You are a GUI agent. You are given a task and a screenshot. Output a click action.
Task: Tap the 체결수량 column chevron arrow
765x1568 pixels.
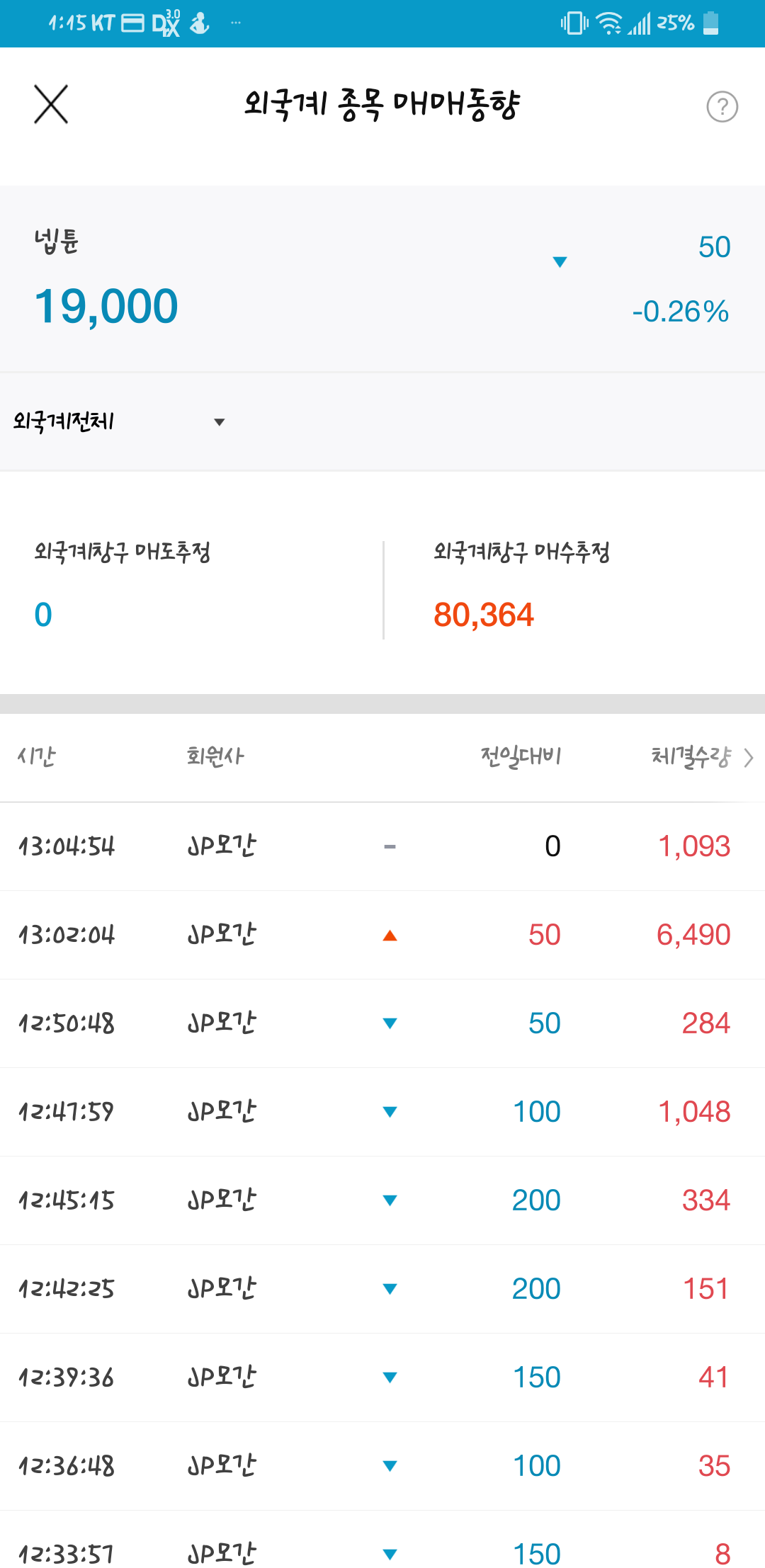pyautogui.click(x=749, y=758)
